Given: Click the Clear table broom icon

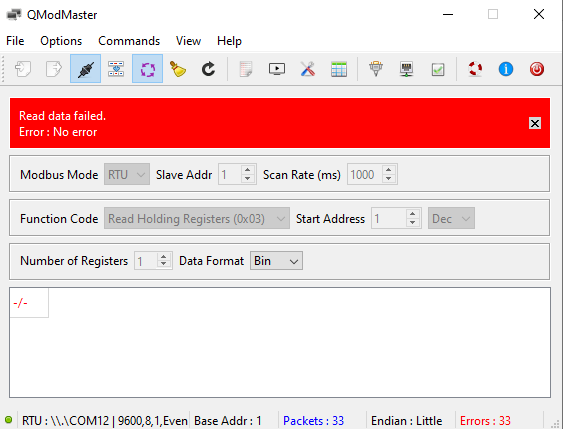Looking at the screenshot, I should click(x=178, y=69).
